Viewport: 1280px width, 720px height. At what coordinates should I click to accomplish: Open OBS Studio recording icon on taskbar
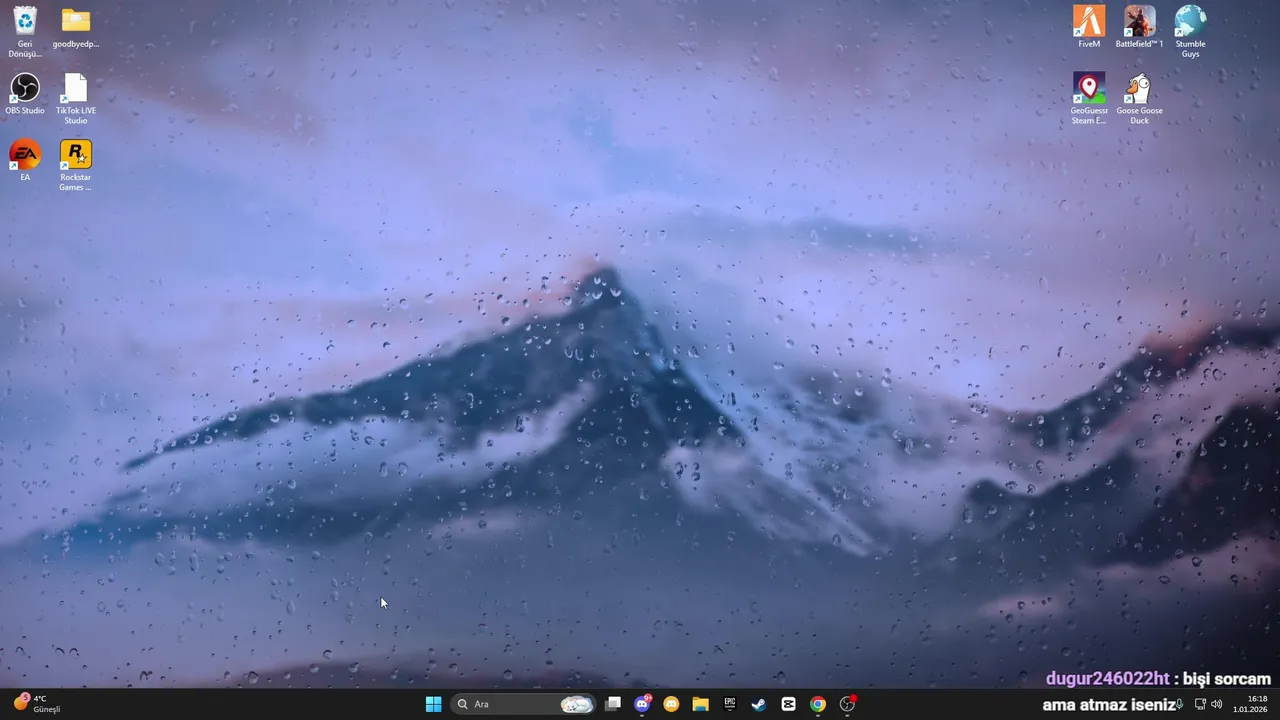point(847,704)
